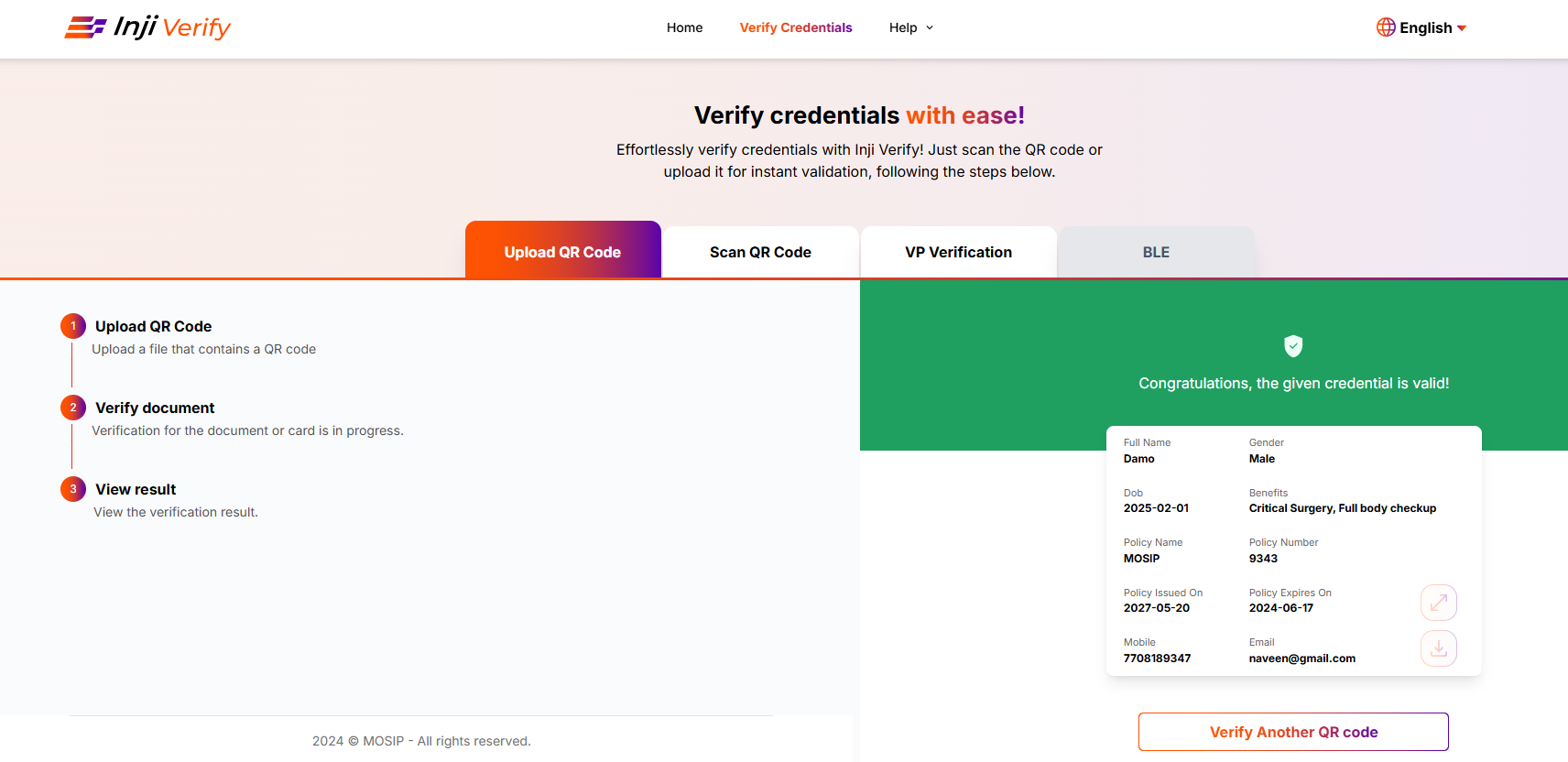The width and height of the screenshot is (1568, 762).
Task: Click the Policy Number value 9343
Action: (1263, 559)
